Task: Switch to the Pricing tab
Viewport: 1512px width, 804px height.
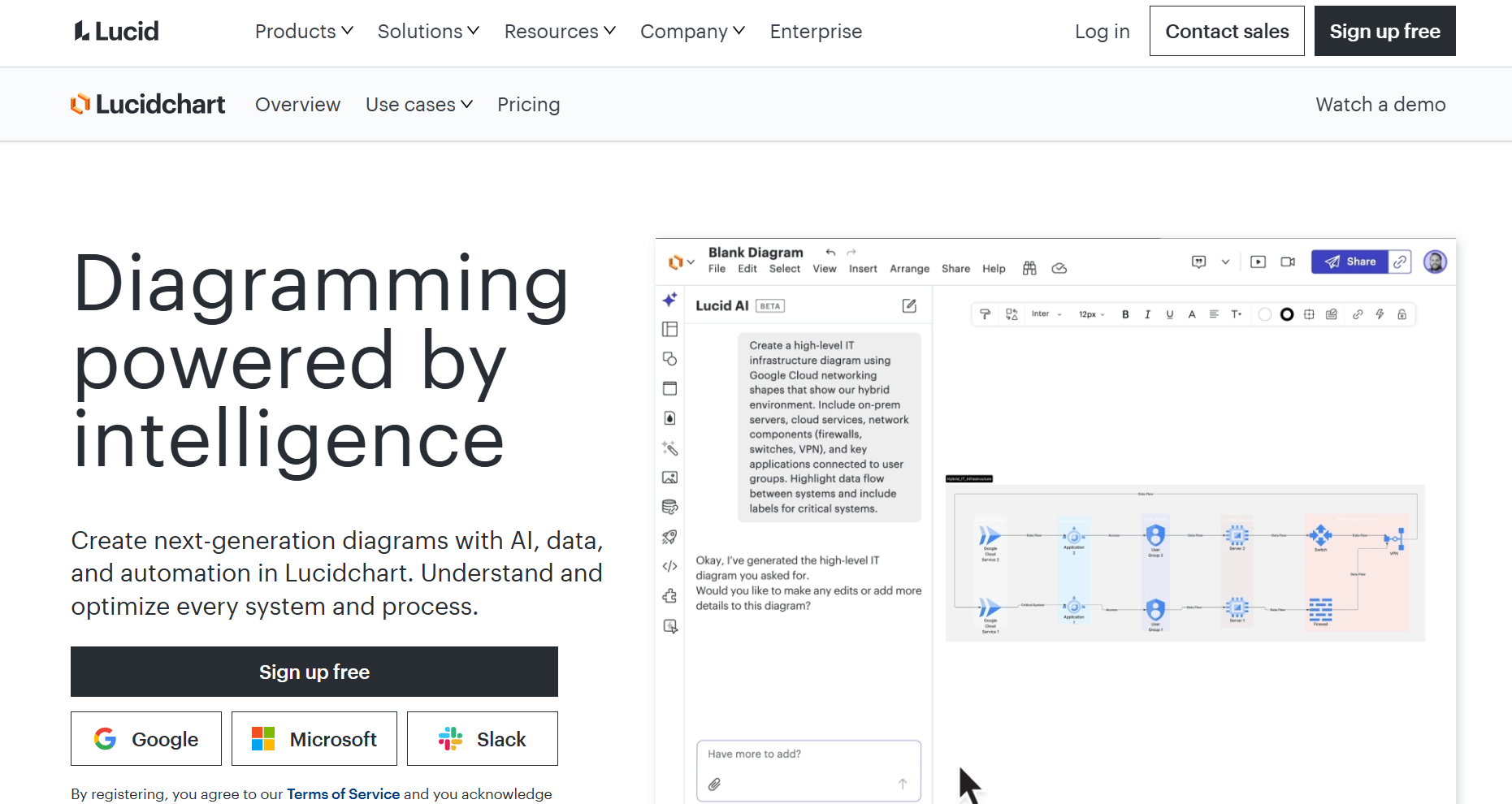Action: [x=528, y=104]
